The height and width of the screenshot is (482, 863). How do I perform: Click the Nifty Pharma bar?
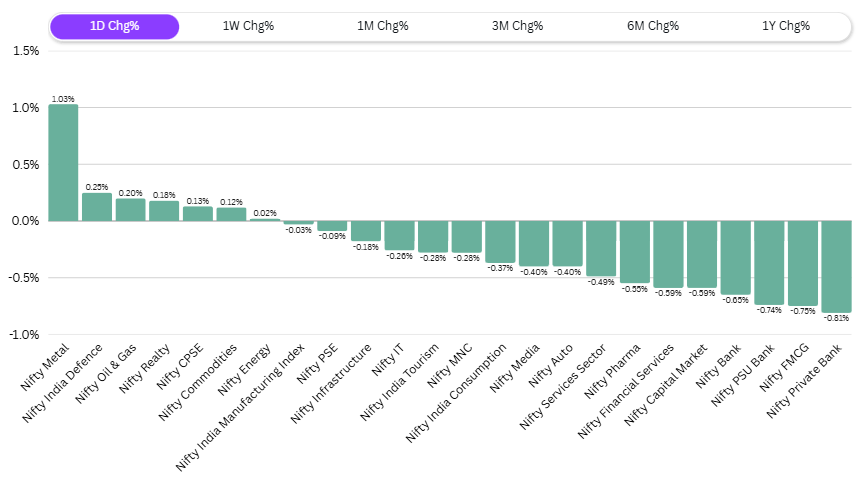coord(635,252)
